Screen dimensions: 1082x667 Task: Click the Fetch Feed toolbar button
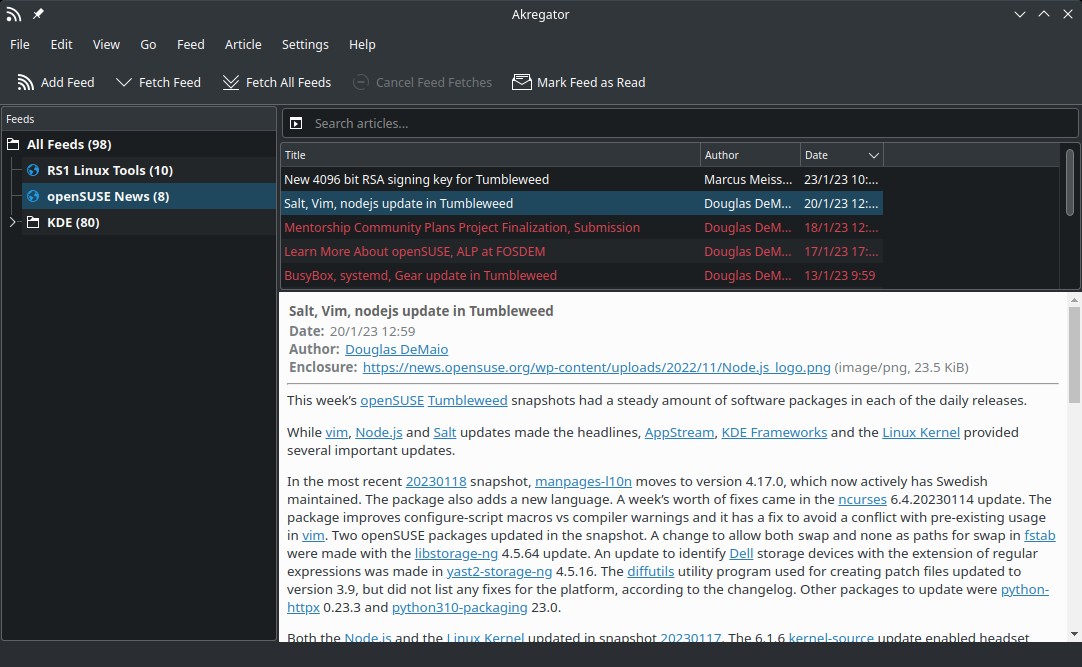[x=159, y=83]
